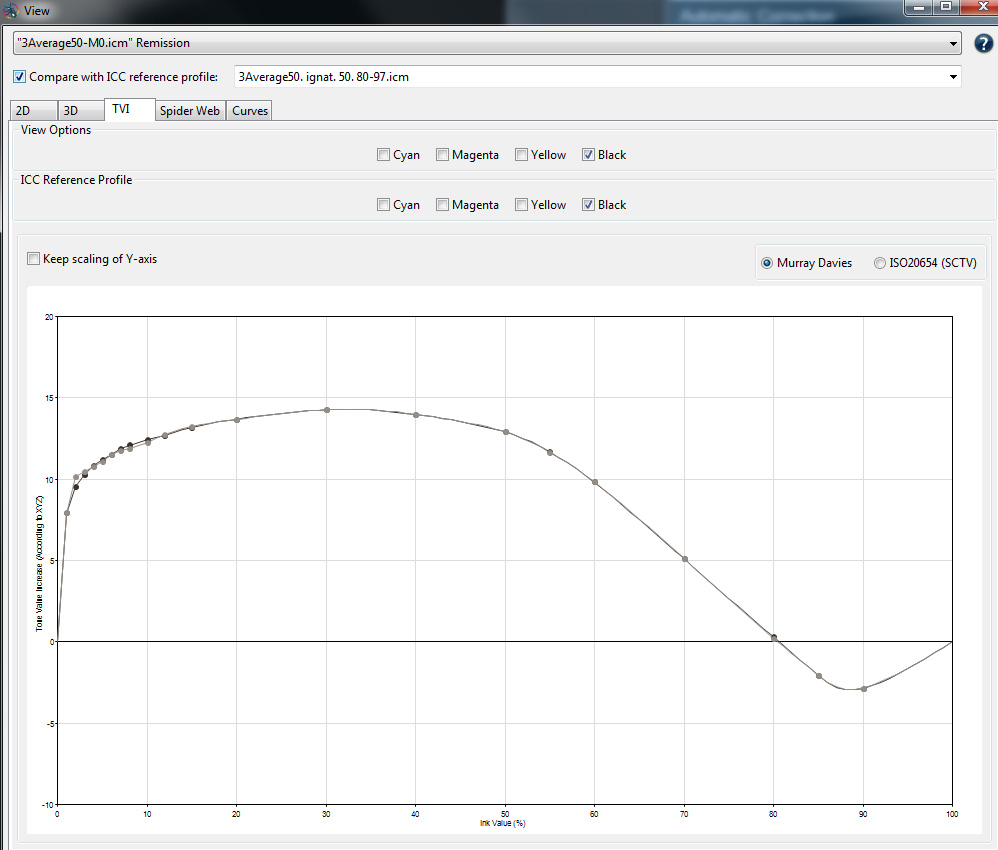Open the ICC reference profile dropdown arrow
Viewport: 998px width, 850px height.
point(953,77)
